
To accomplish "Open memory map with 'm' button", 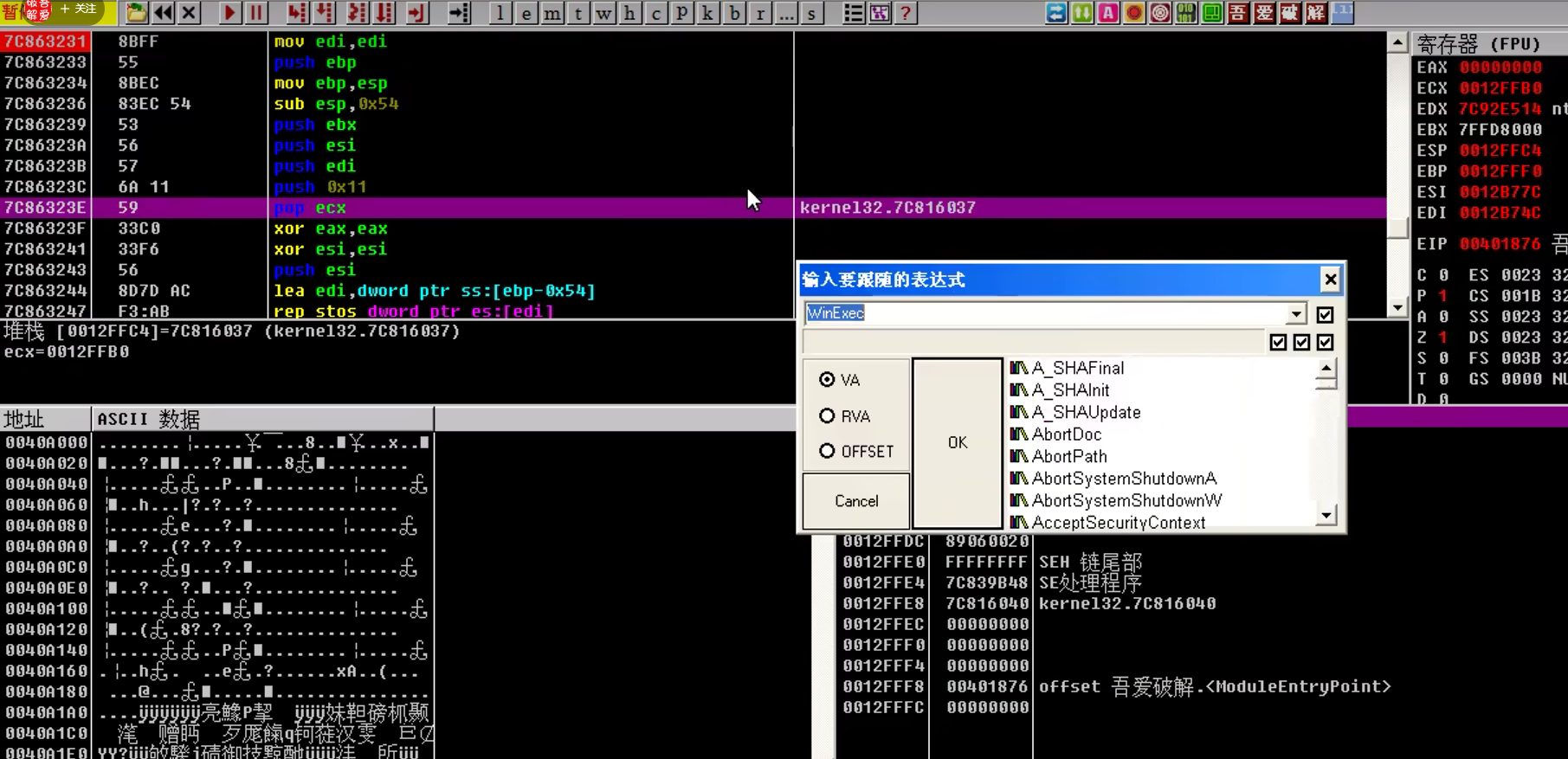I will [x=552, y=13].
